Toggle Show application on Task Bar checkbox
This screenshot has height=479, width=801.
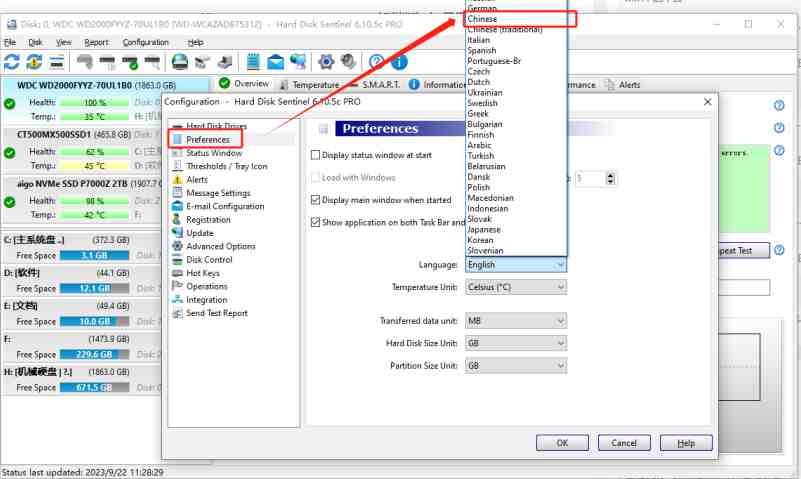pyautogui.click(x=316, y=222)
